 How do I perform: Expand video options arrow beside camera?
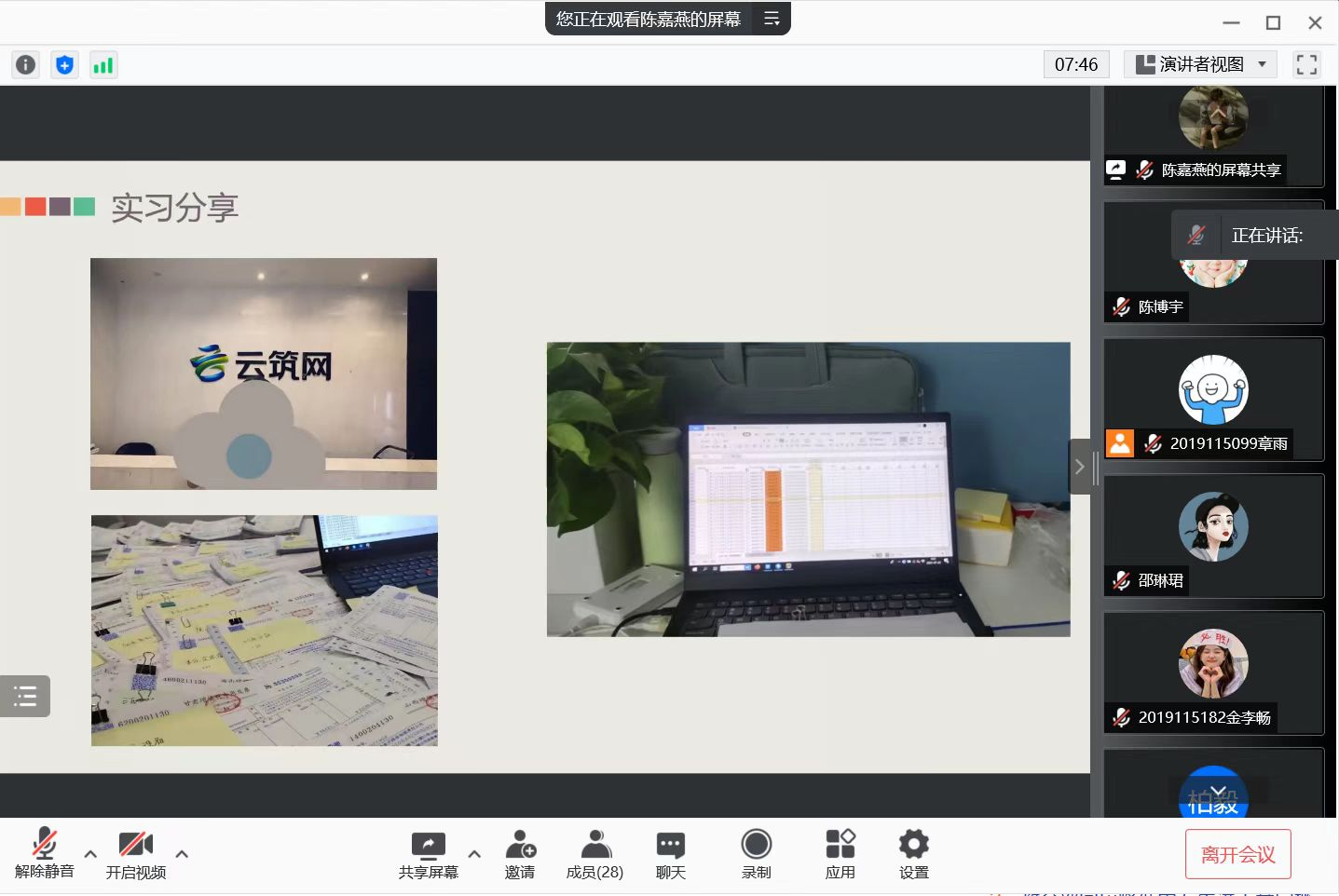click(182, 853)
